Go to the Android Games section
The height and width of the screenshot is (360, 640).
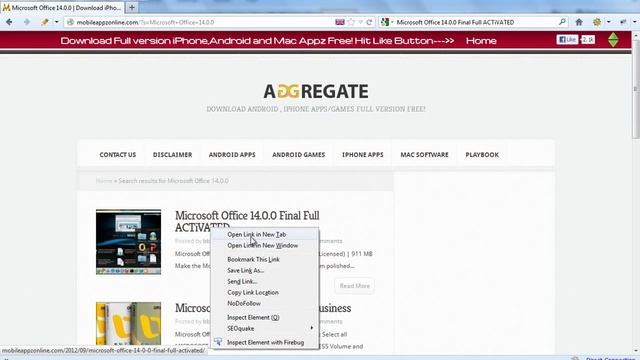click(x=299, y=155)
